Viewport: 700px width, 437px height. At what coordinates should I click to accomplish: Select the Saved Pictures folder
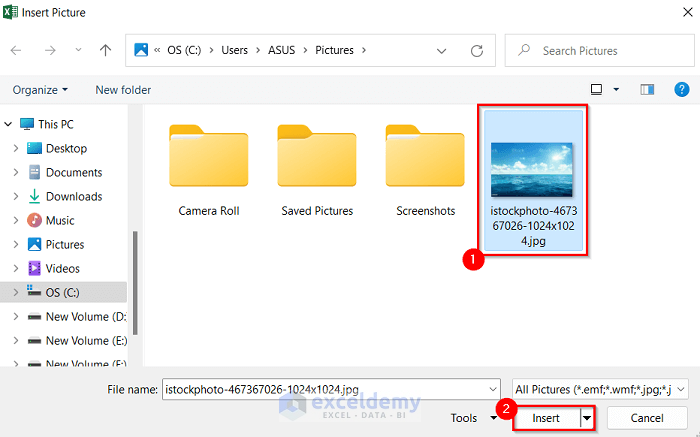pyautogui.click(x=317, y=171)
